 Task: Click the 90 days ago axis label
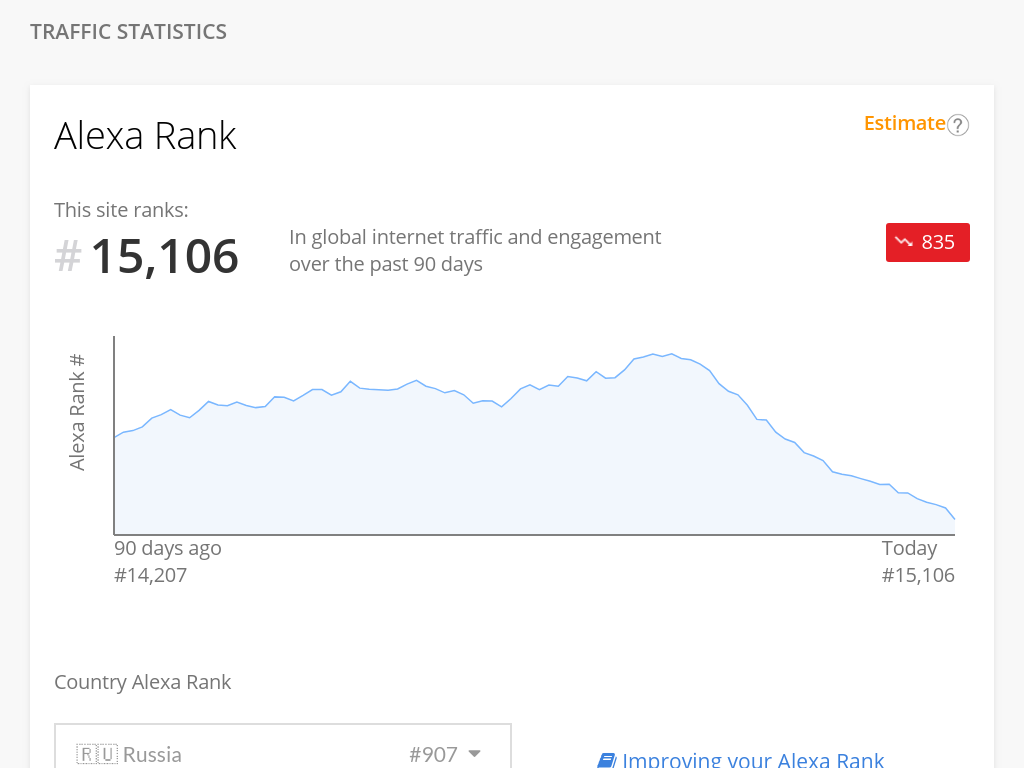point(167,548)
